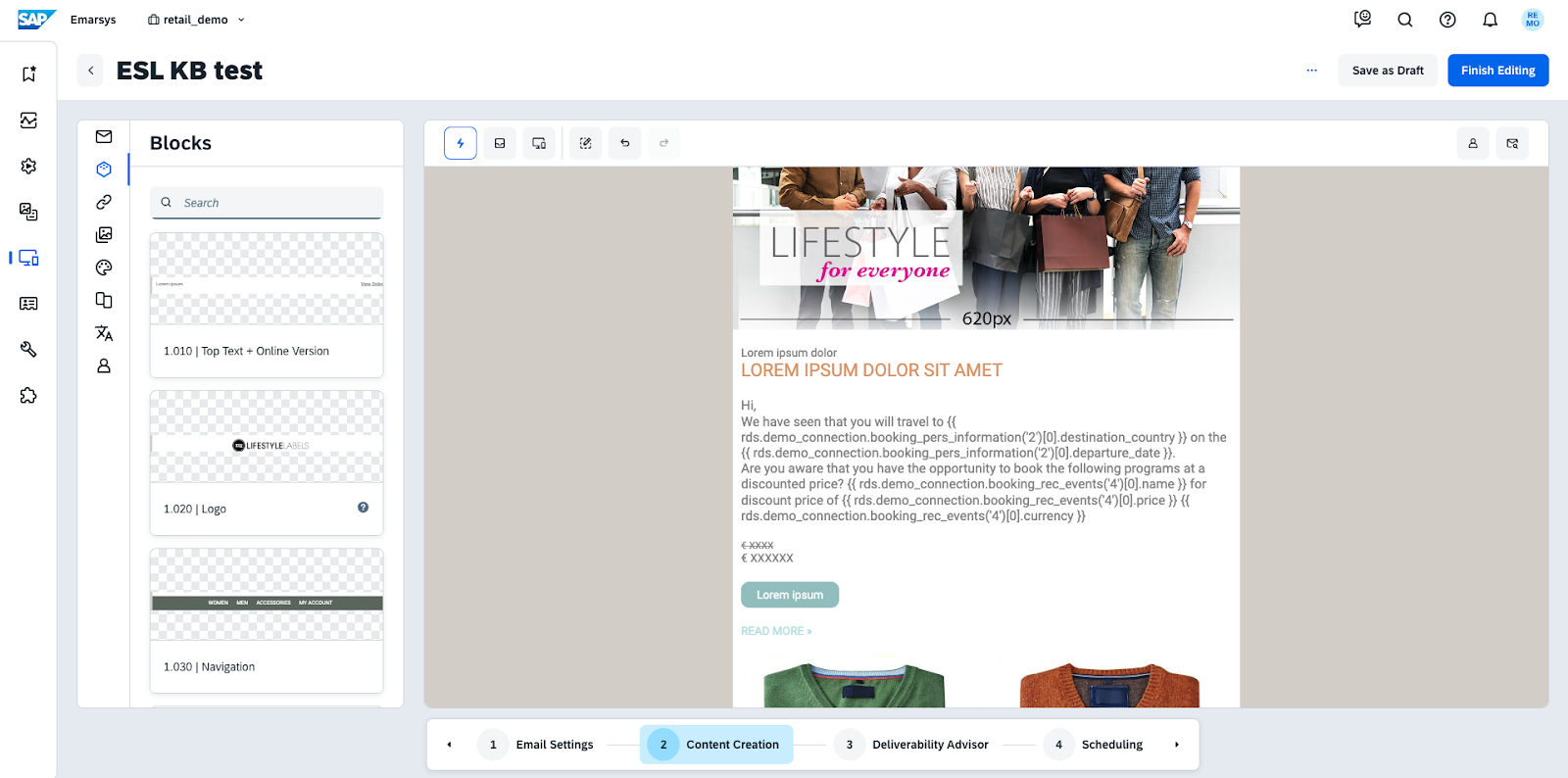This screenshot has height=778, width=1568.
Task: Click Save as Draft
Action: (1388, 71)
